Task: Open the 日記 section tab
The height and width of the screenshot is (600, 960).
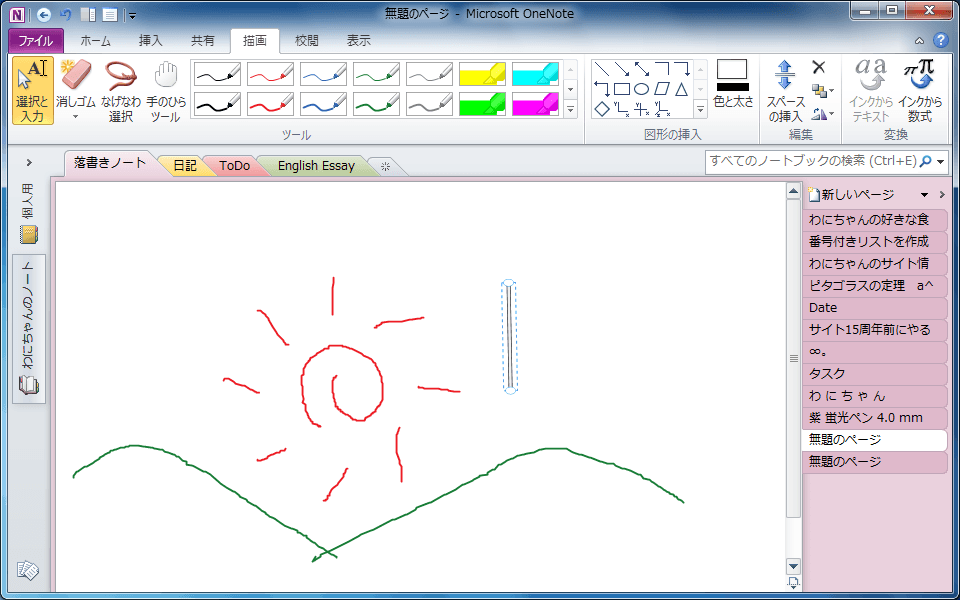Action: 185,166
